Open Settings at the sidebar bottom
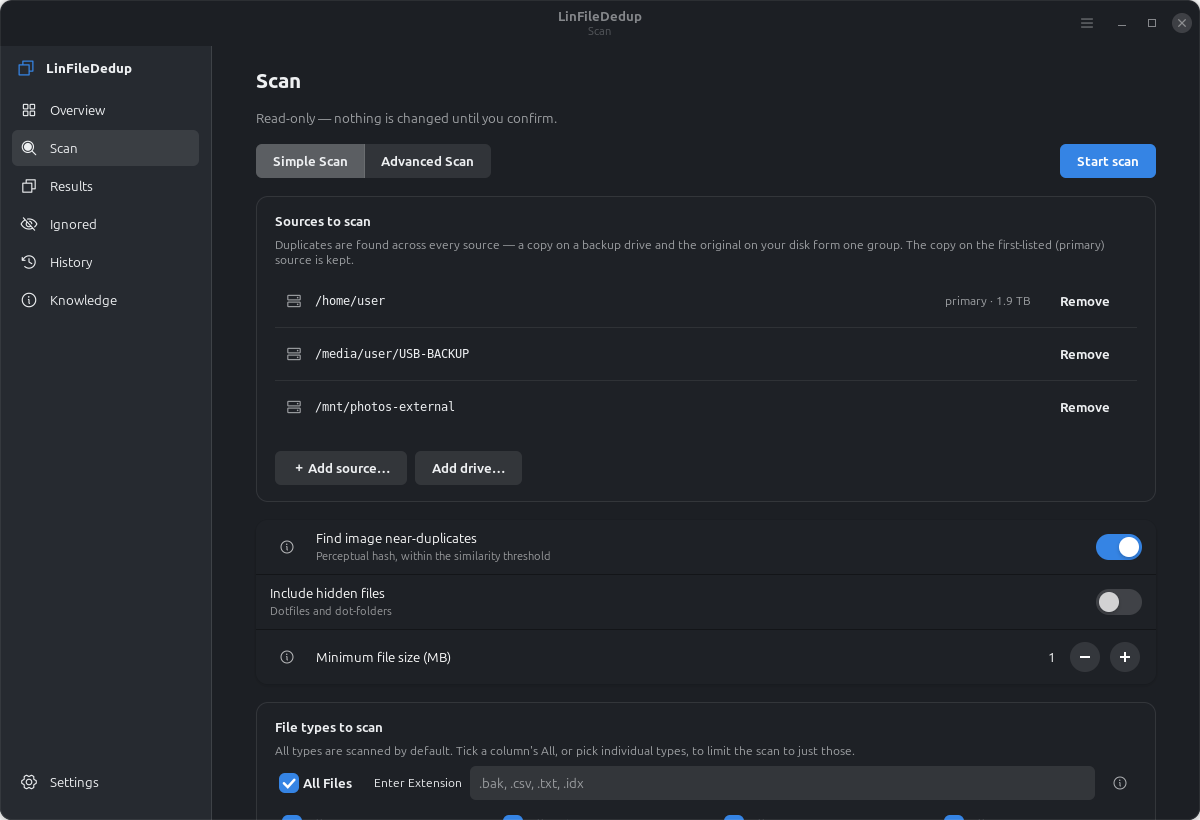 tap(105, 782)
